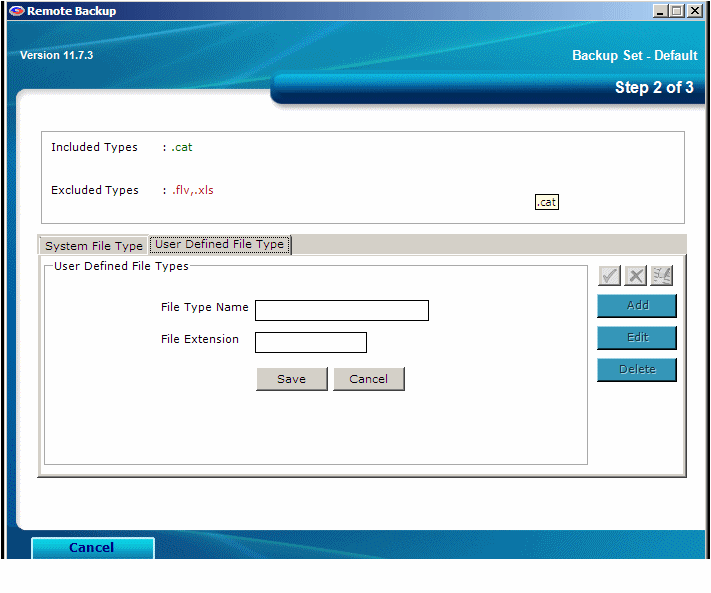Viewport: 711px width, 593px height.
Task: Click the blue Edit button
Action: click(x=637, y=338)
